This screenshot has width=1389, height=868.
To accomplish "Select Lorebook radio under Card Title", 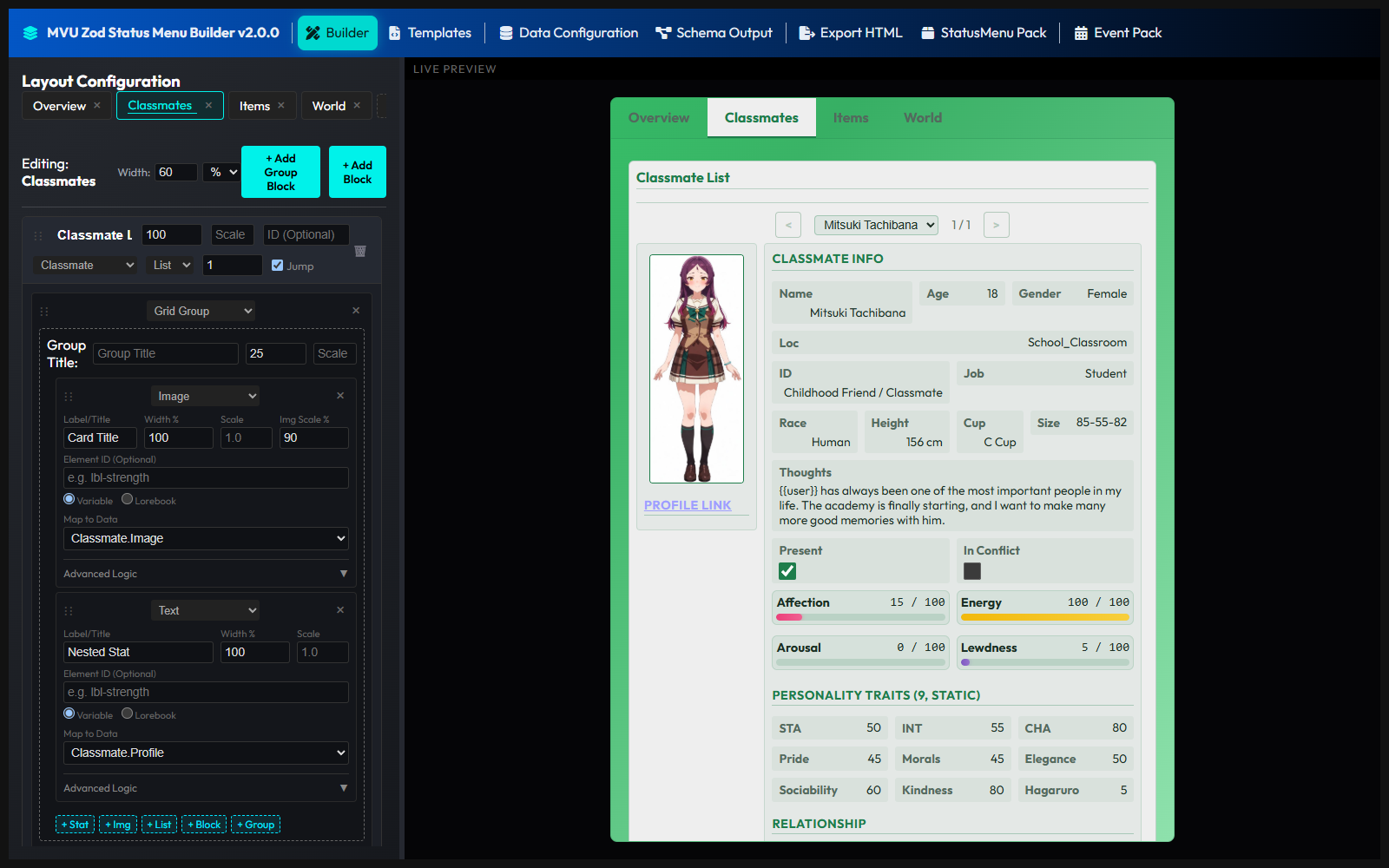I will point(128,499).
